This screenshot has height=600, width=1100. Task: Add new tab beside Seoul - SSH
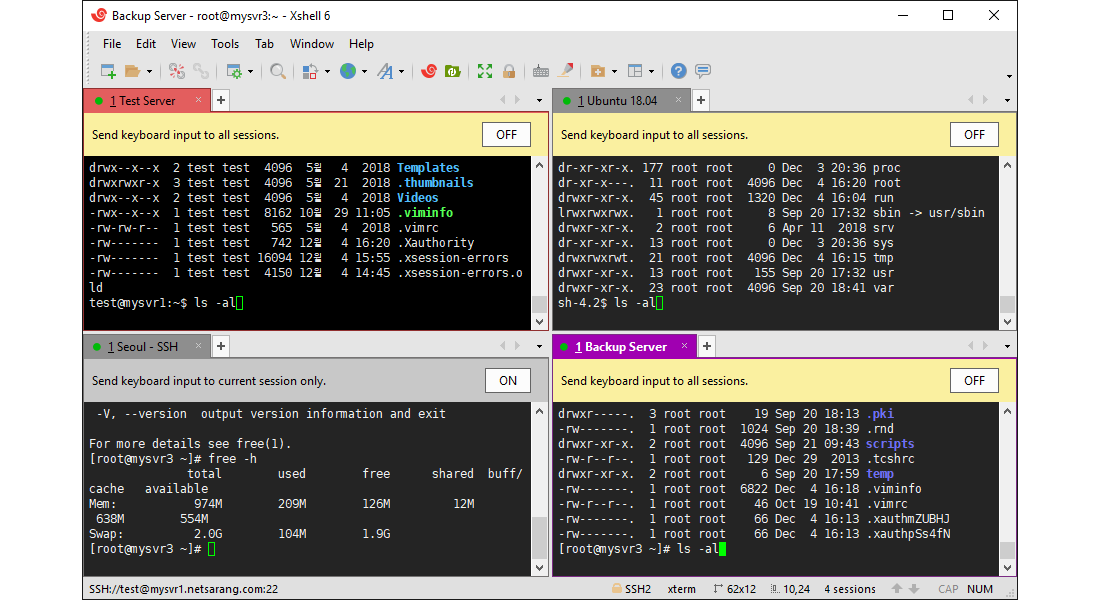point(221,346)
